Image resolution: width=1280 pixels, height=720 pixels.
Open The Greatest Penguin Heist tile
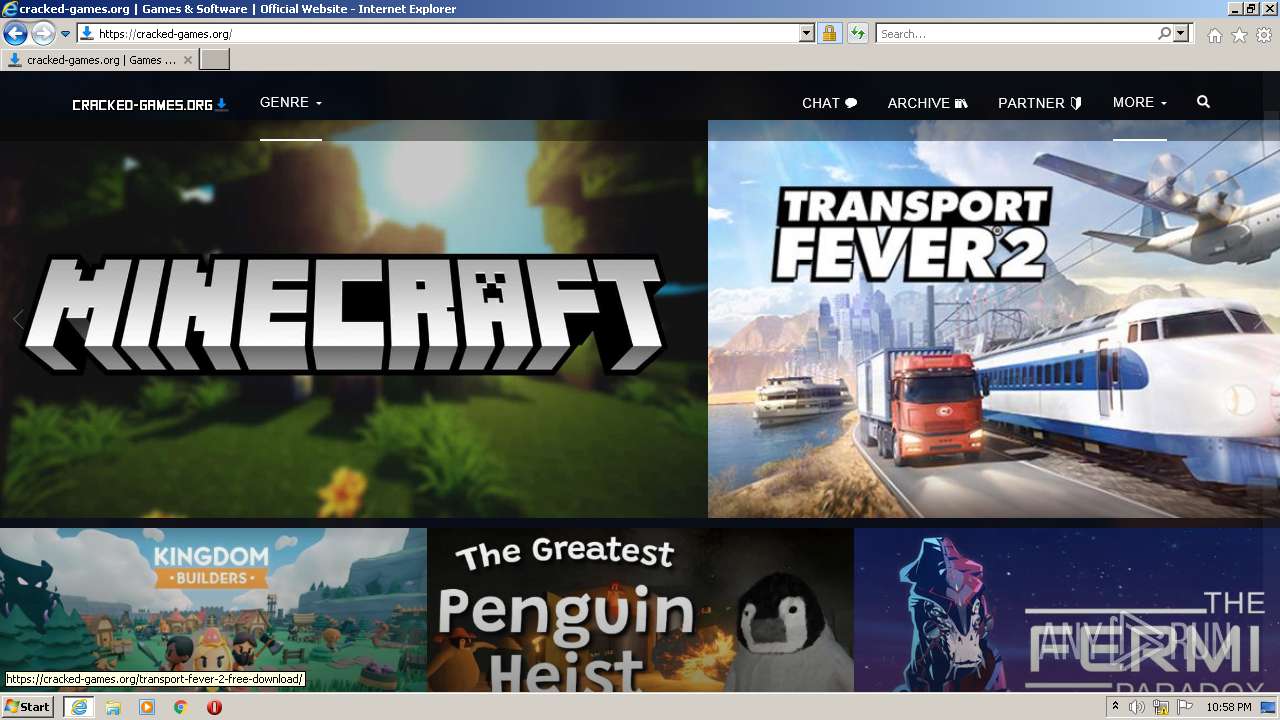pyautogui.click(x=640, y=610)
